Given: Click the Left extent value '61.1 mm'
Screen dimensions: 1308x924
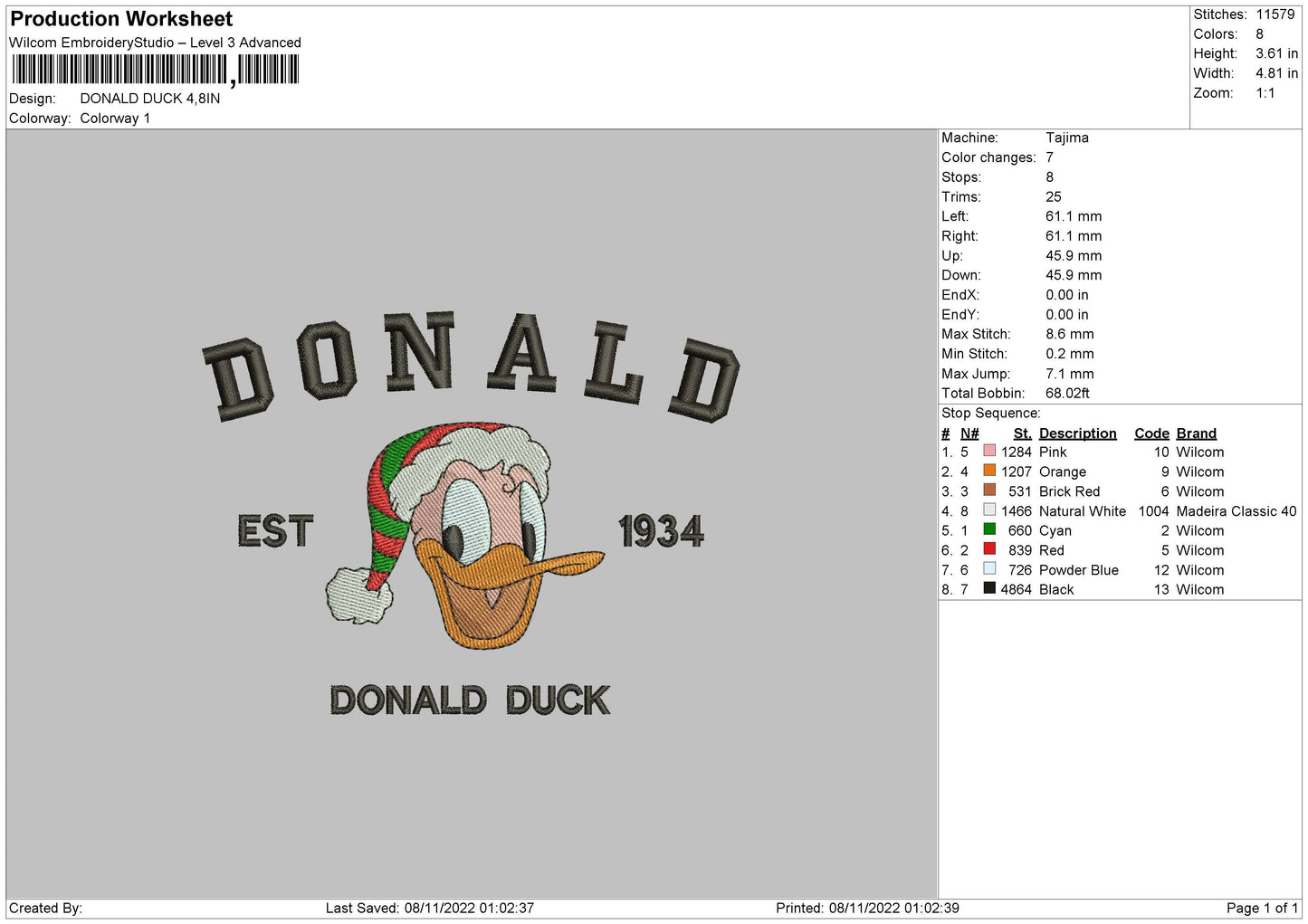Looking at the screenshot, I should click(x=1074, y=216).
